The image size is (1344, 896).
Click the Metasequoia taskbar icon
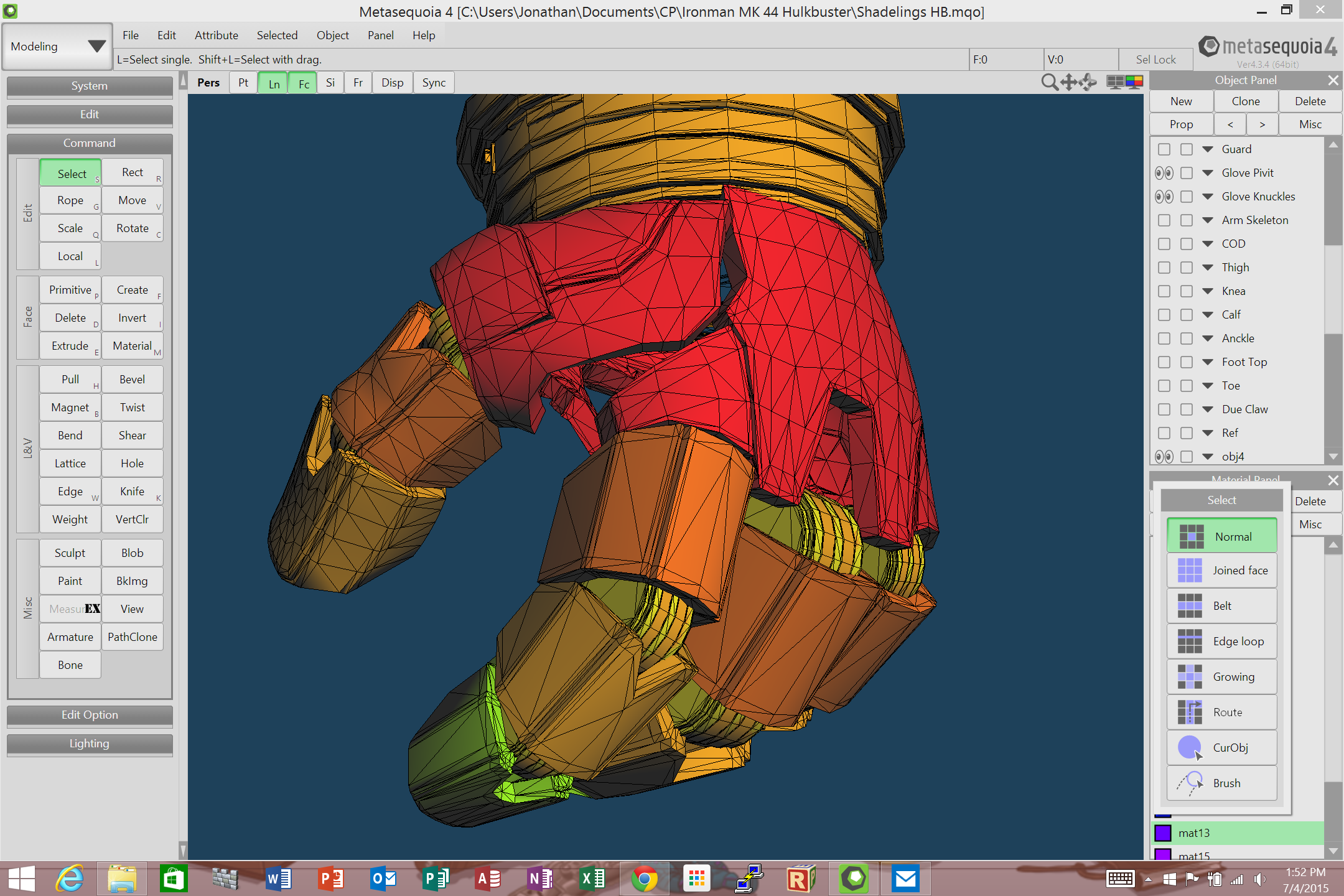pyautogui.click(x=854, y=879)
